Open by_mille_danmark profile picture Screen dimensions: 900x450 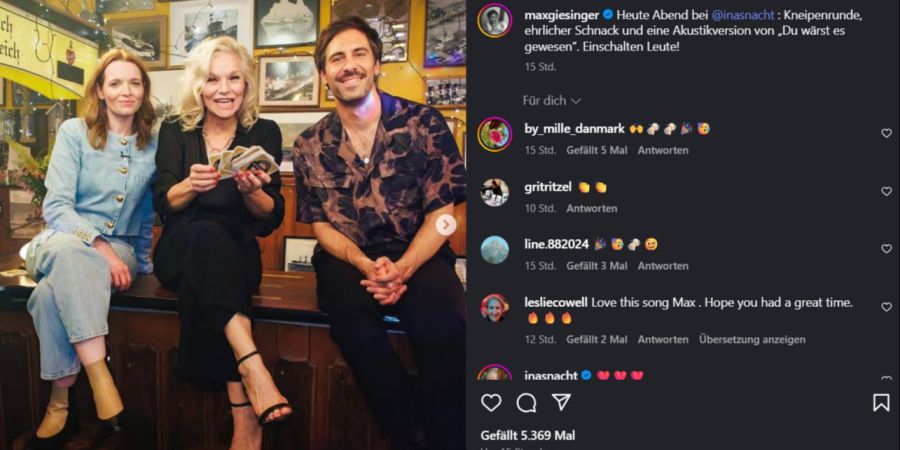(494, 134)
